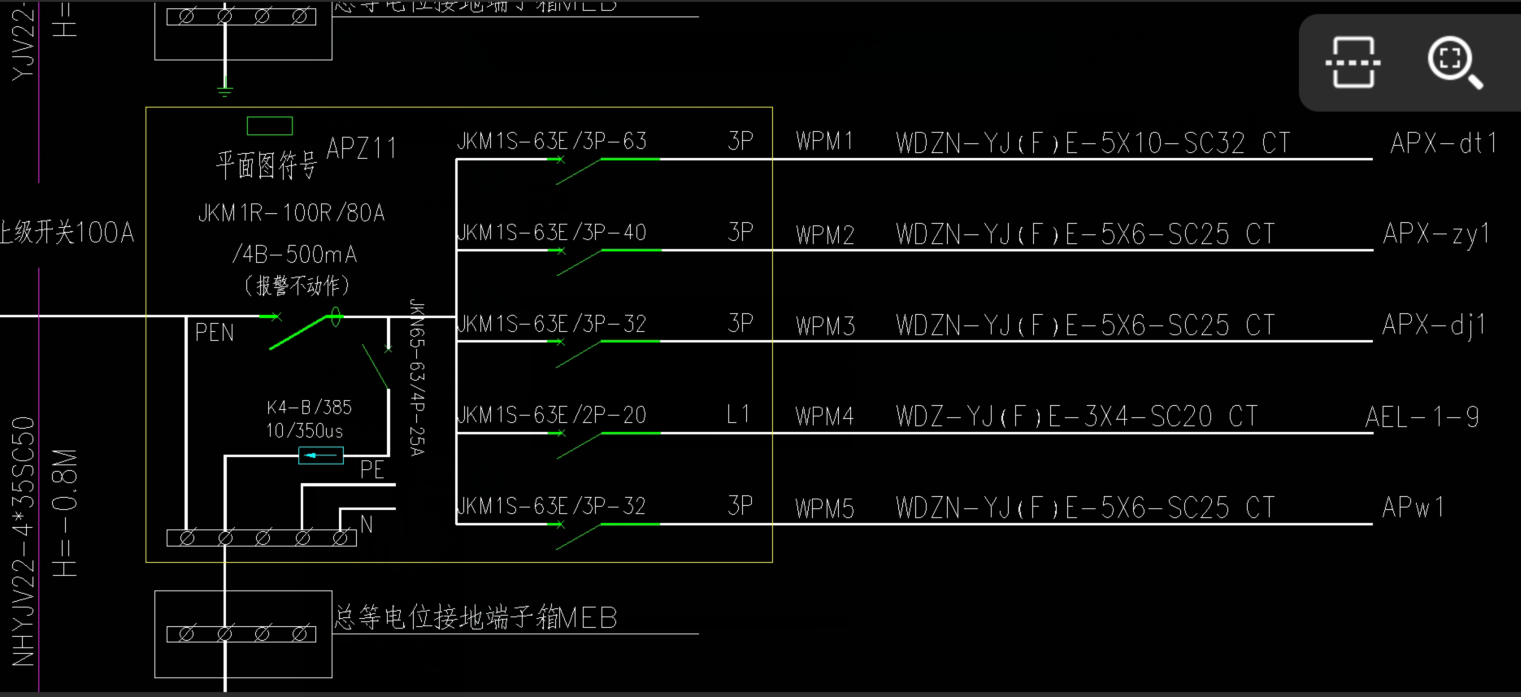Click the WDZN-YJ(F)E-5X10-SC32 CT cable text
1521x697 pixels.
[1092, 143]
